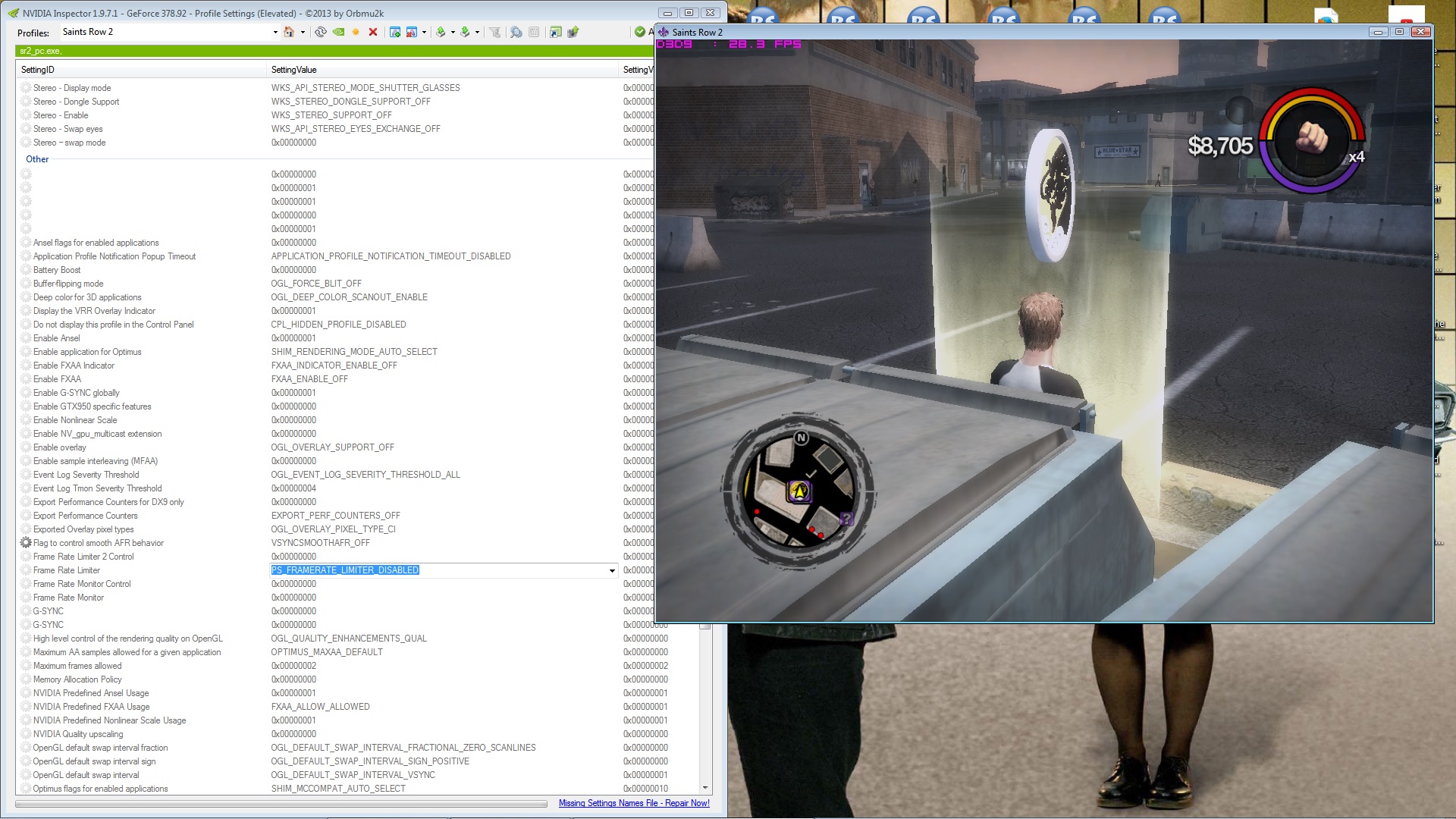Delete profile using red X icon

pyautogui.click(x=373, y=32)
